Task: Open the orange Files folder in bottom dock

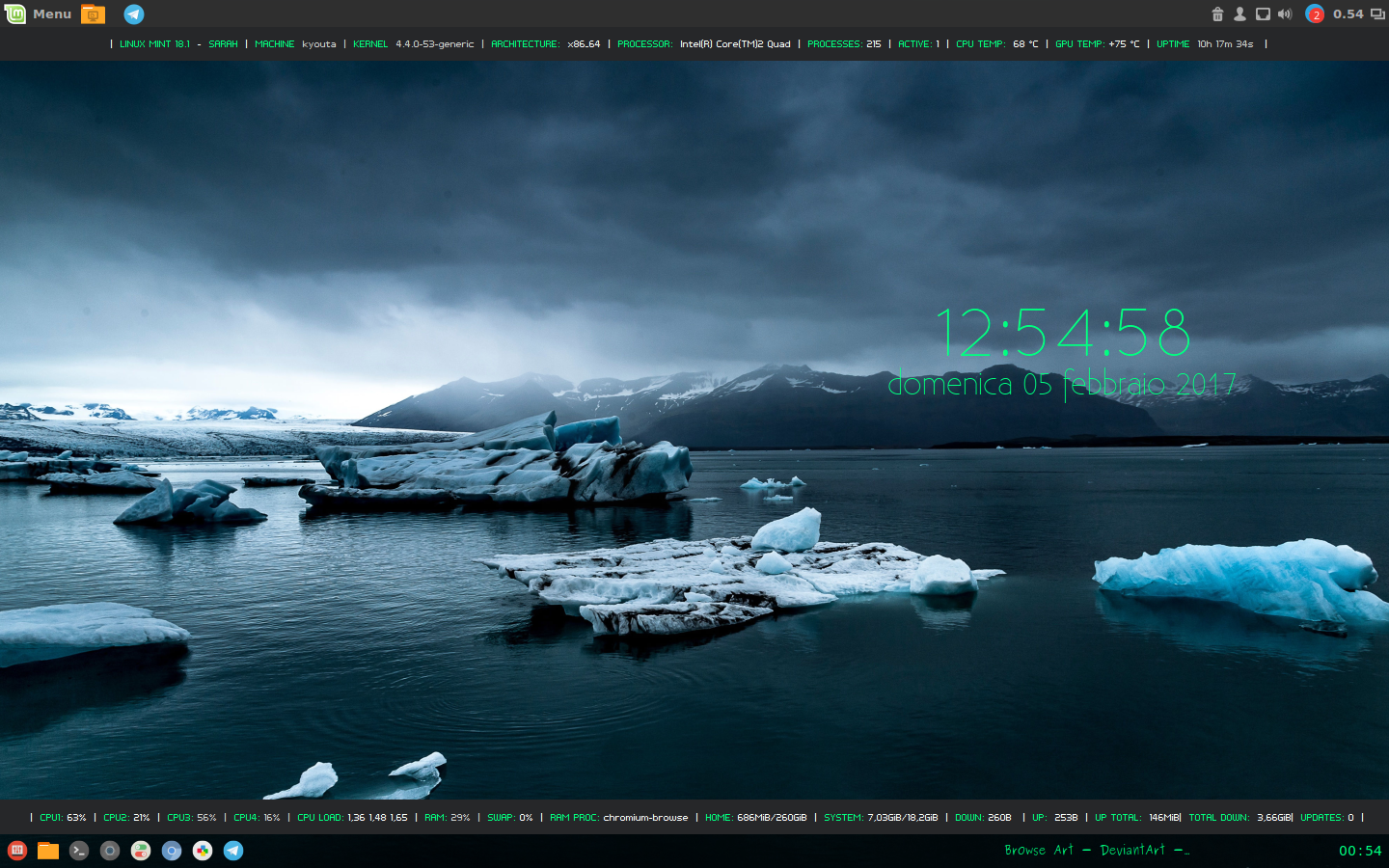Action: click(48, 851)
